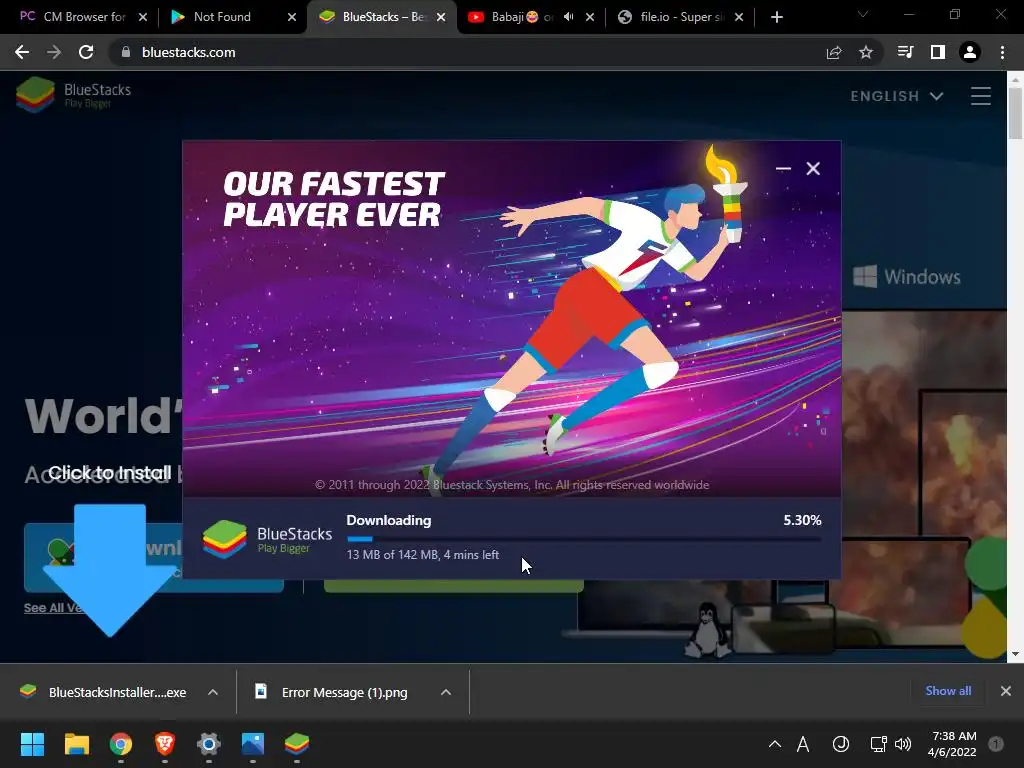
Task: Close the file.io tab
Action: [739, 17]
